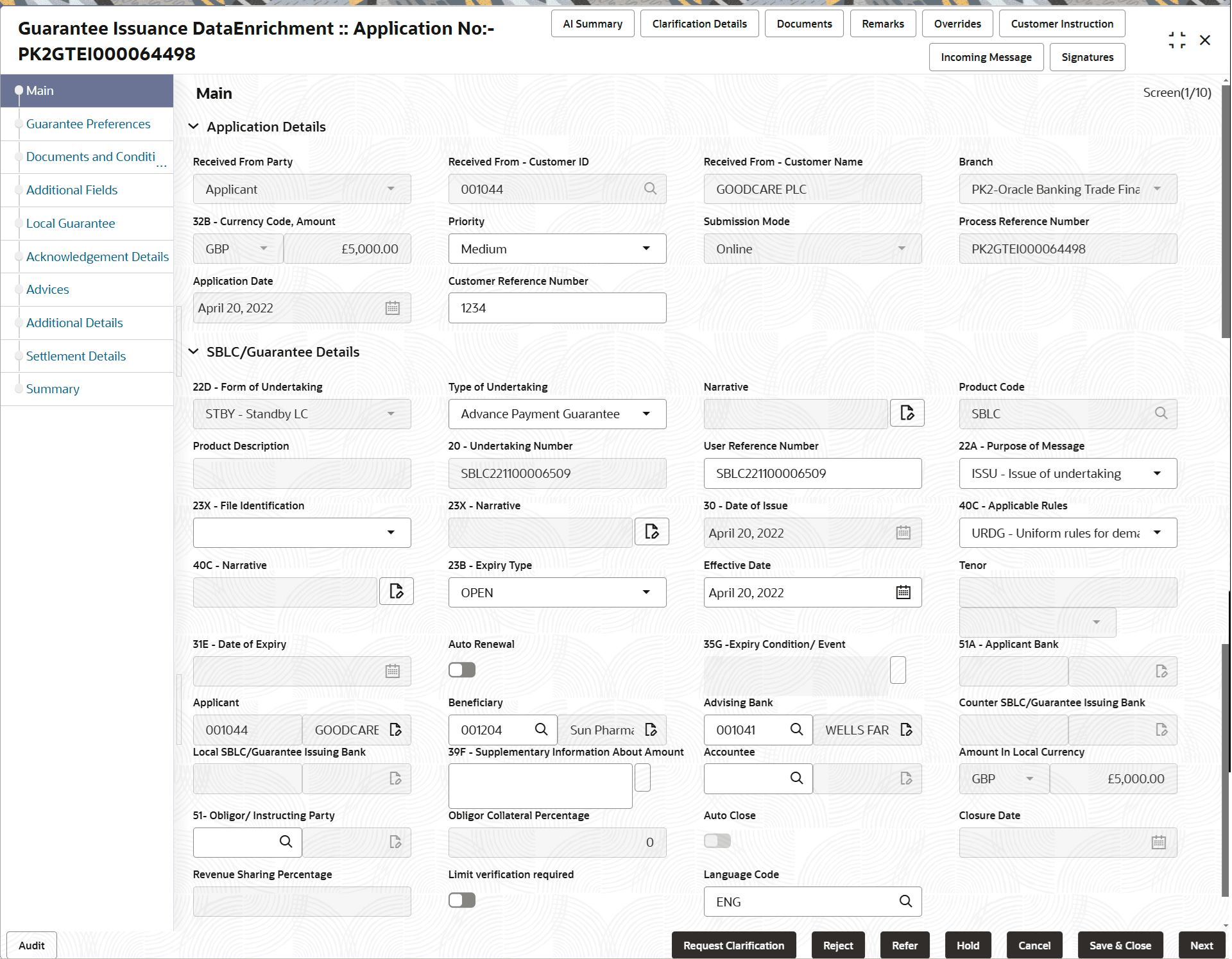The image size is (1232, 959).
Task: Toggle the Auto Close switch
Action: (717, 840)
